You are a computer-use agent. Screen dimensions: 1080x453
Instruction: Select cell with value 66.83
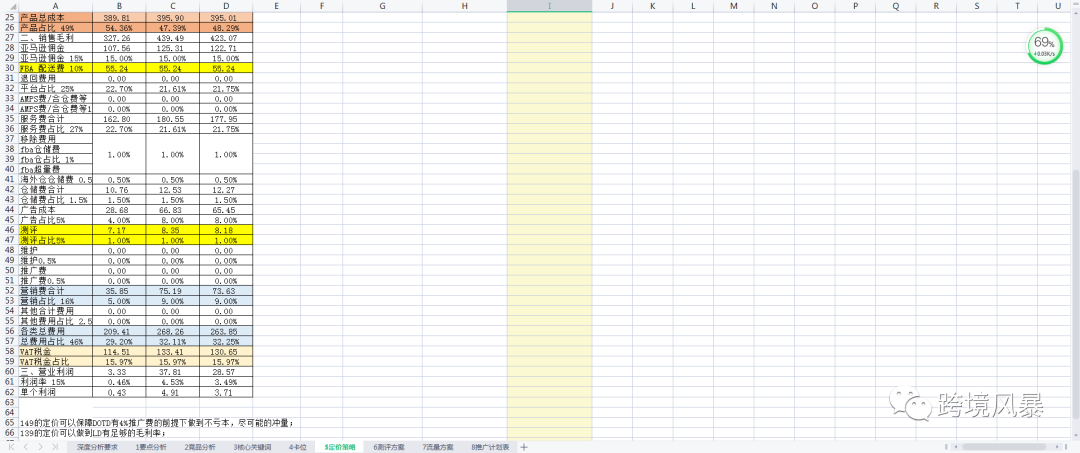click(x=173, y=209)
